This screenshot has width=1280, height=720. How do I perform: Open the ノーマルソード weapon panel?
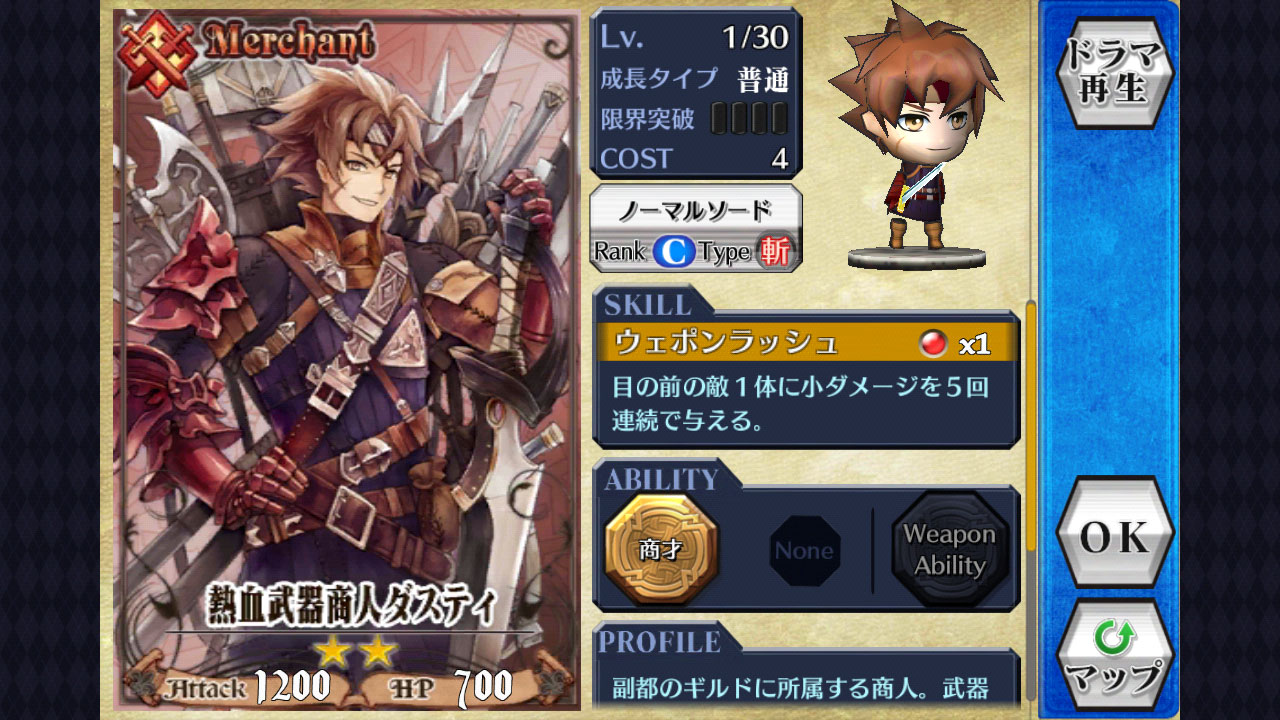(696, 228)
